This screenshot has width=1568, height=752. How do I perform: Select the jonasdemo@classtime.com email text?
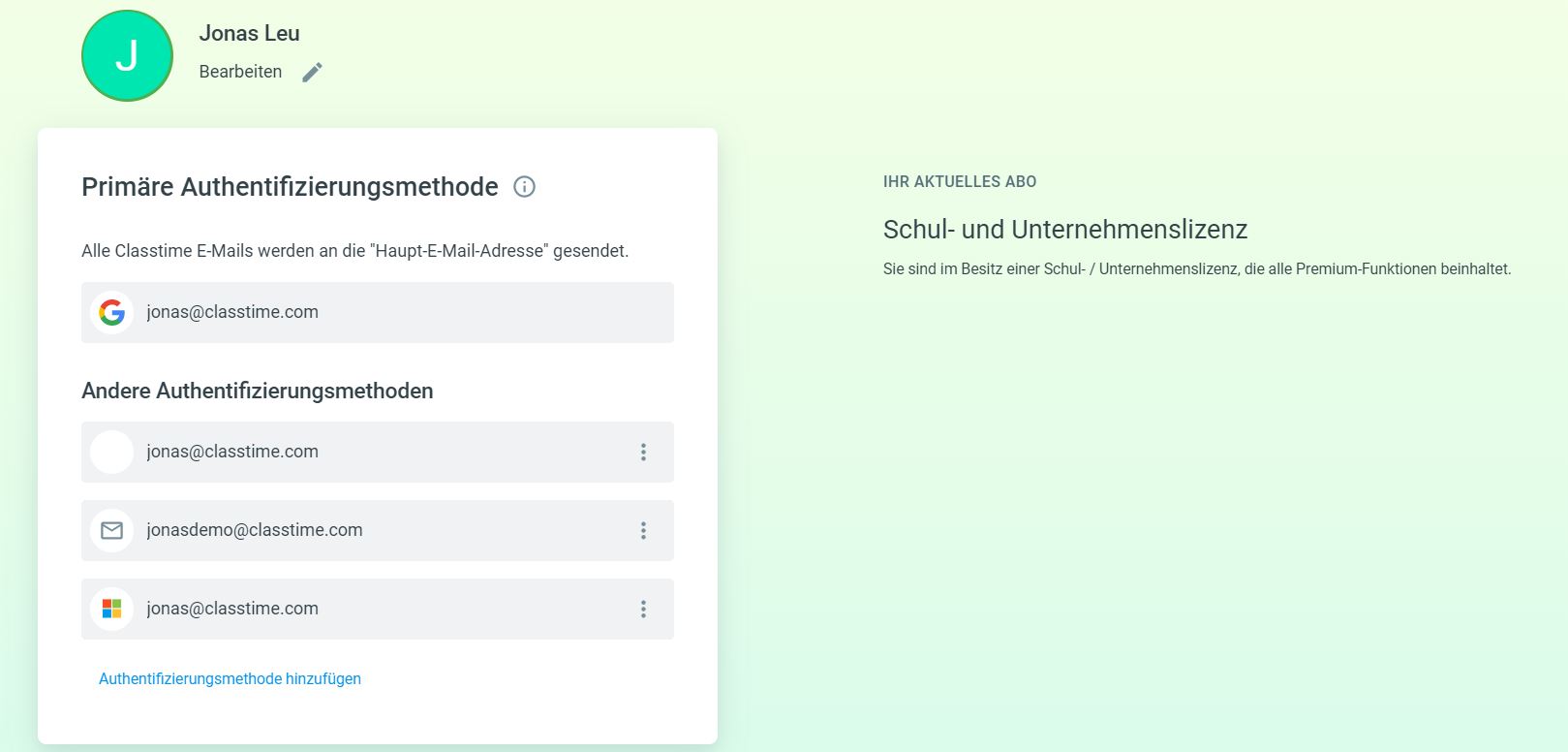click(255, 530)
